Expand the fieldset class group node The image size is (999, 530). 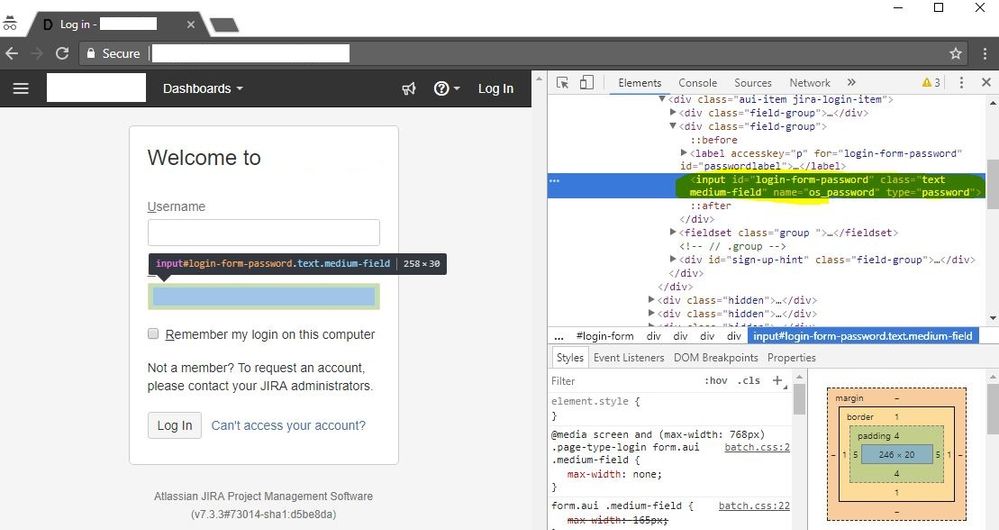pos(673,233)
